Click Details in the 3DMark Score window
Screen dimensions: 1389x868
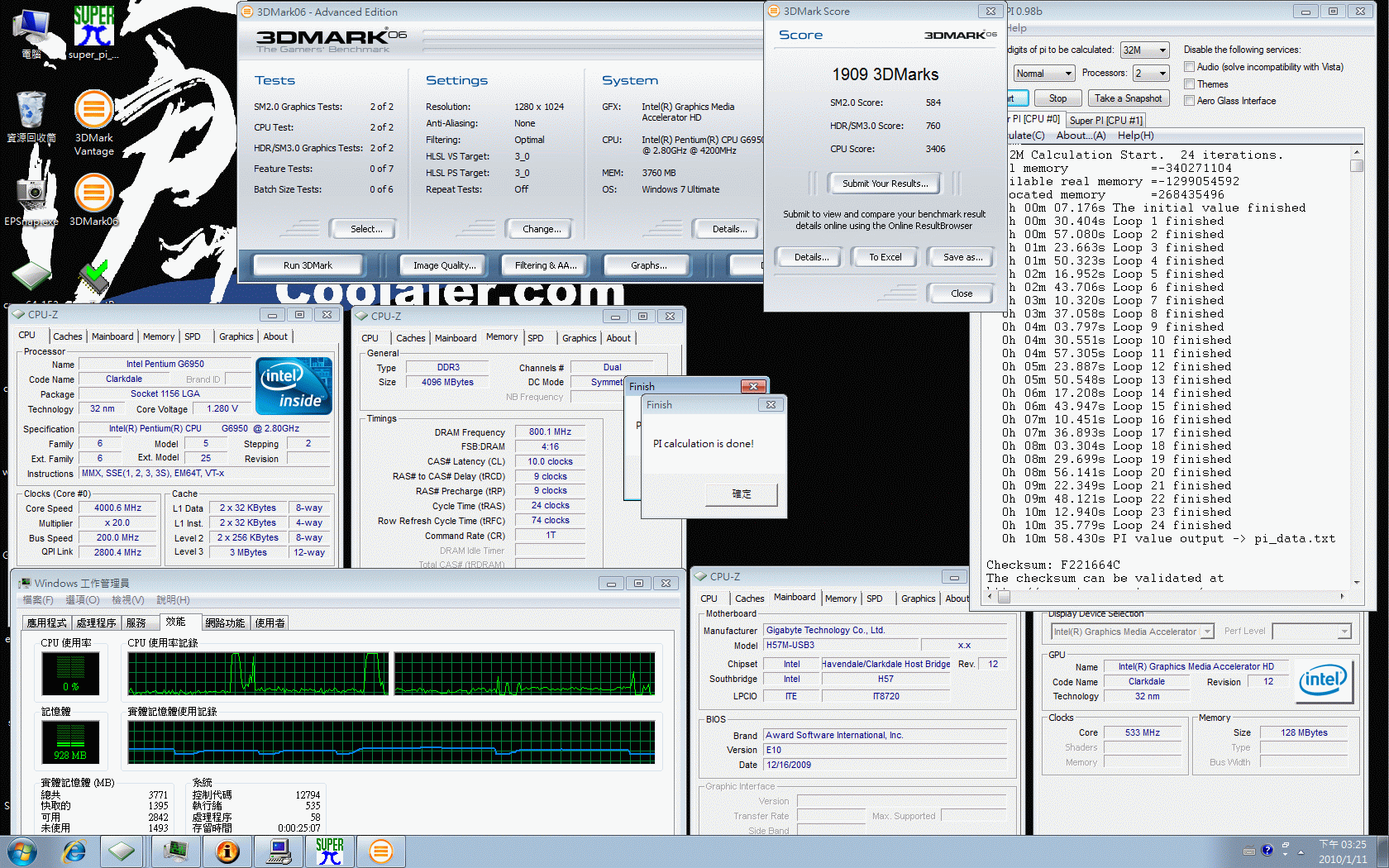(x=811, y=257)
